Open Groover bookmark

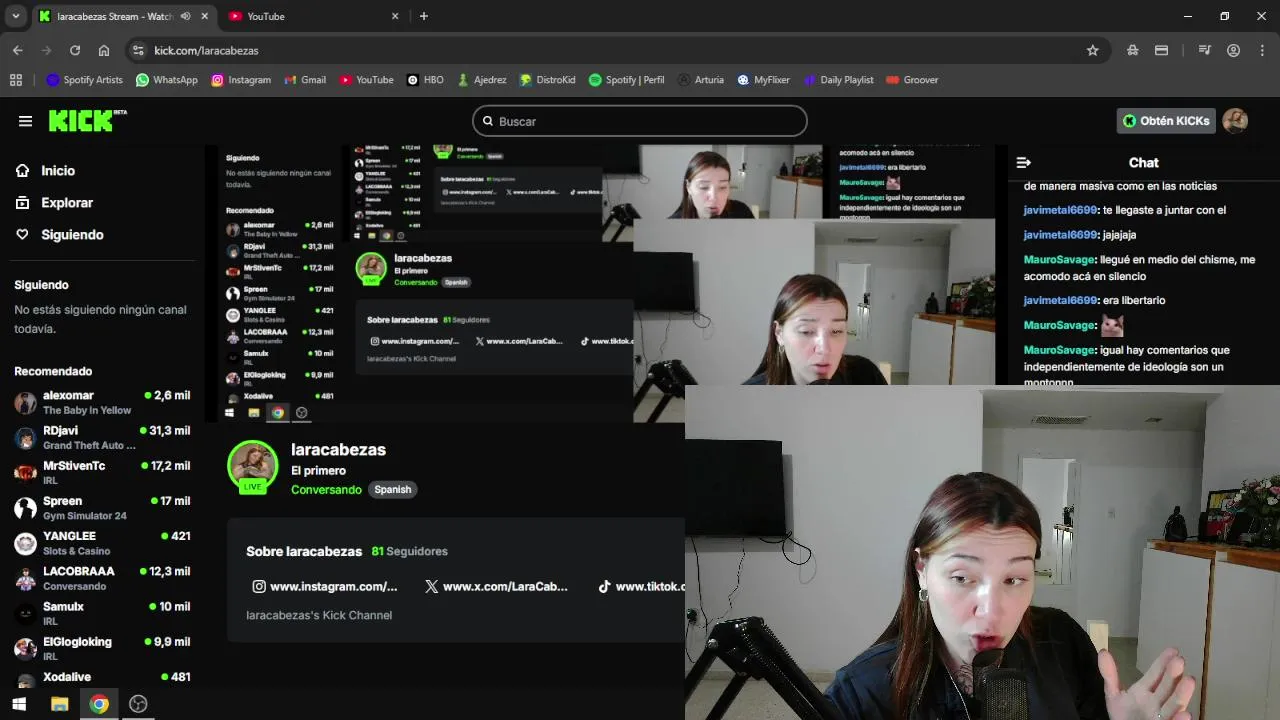tap(912, 80)
